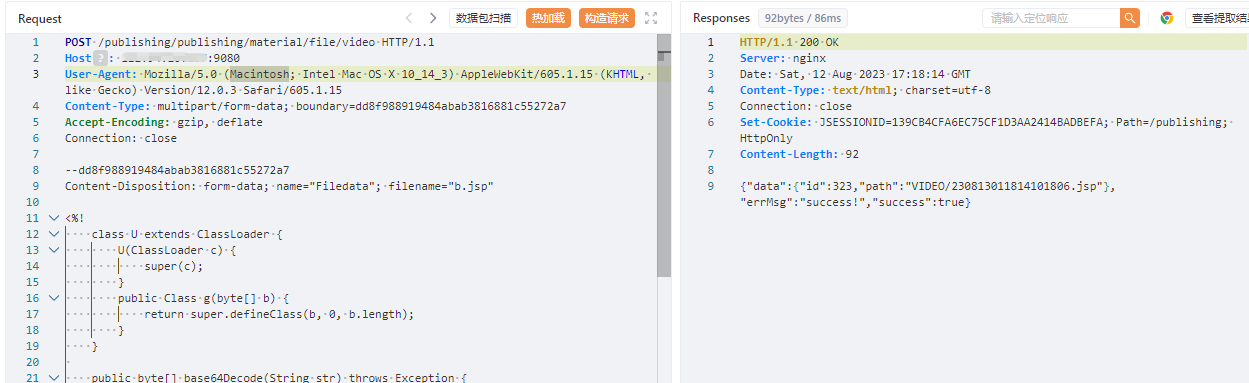Click the orange search icon in Responses

click(1130, 18)
